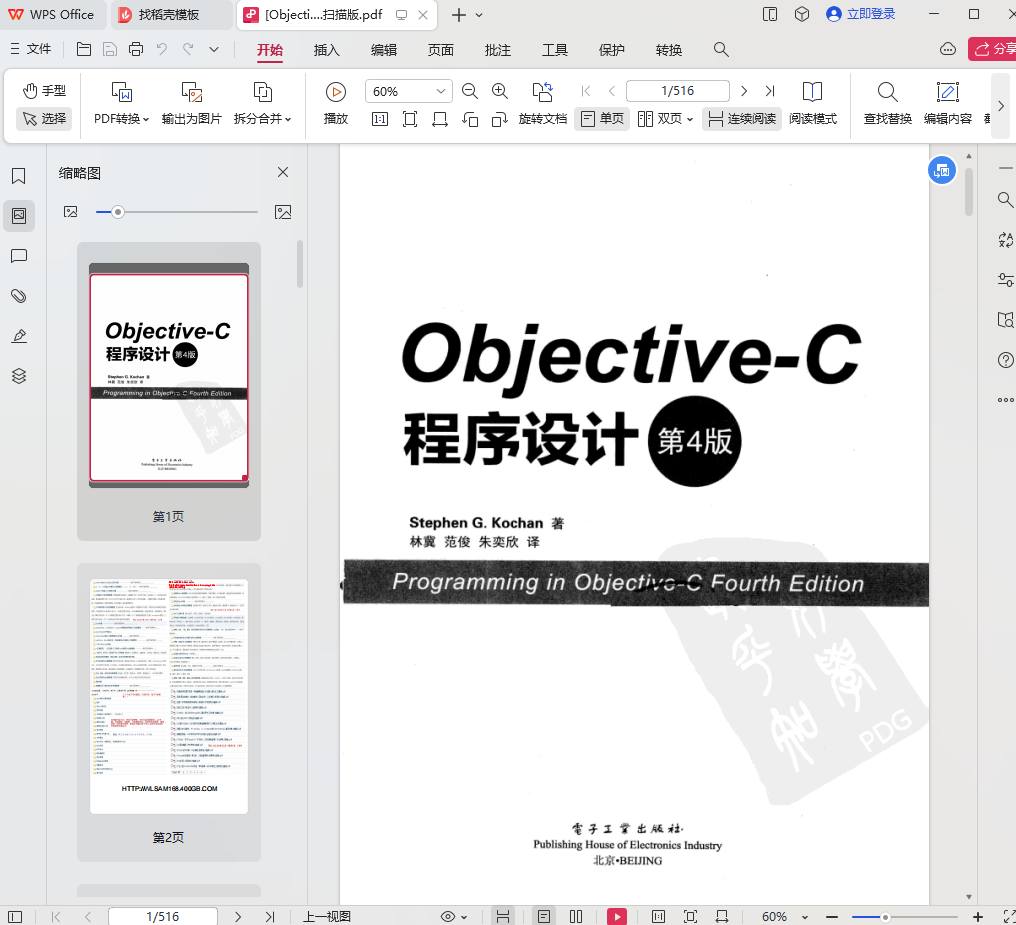Image resolution: width=1016 pixels, height=925 pixels.
Task: Expand the 60% zoom level dropdown
Action: (x=441, y=91)
